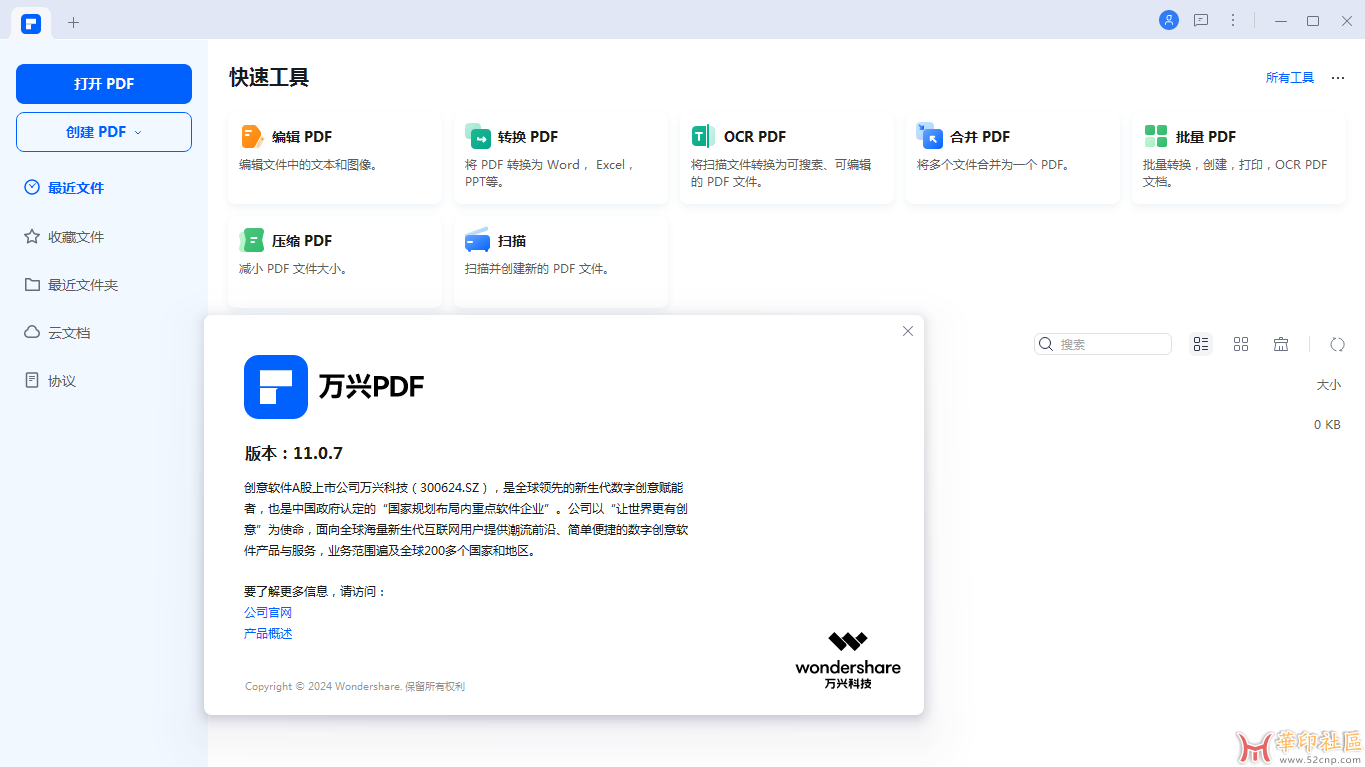Viewport: 1365px width, 767px height.
Task: Open the 合并 PDF tool icon
Action: tap(930, 136)
